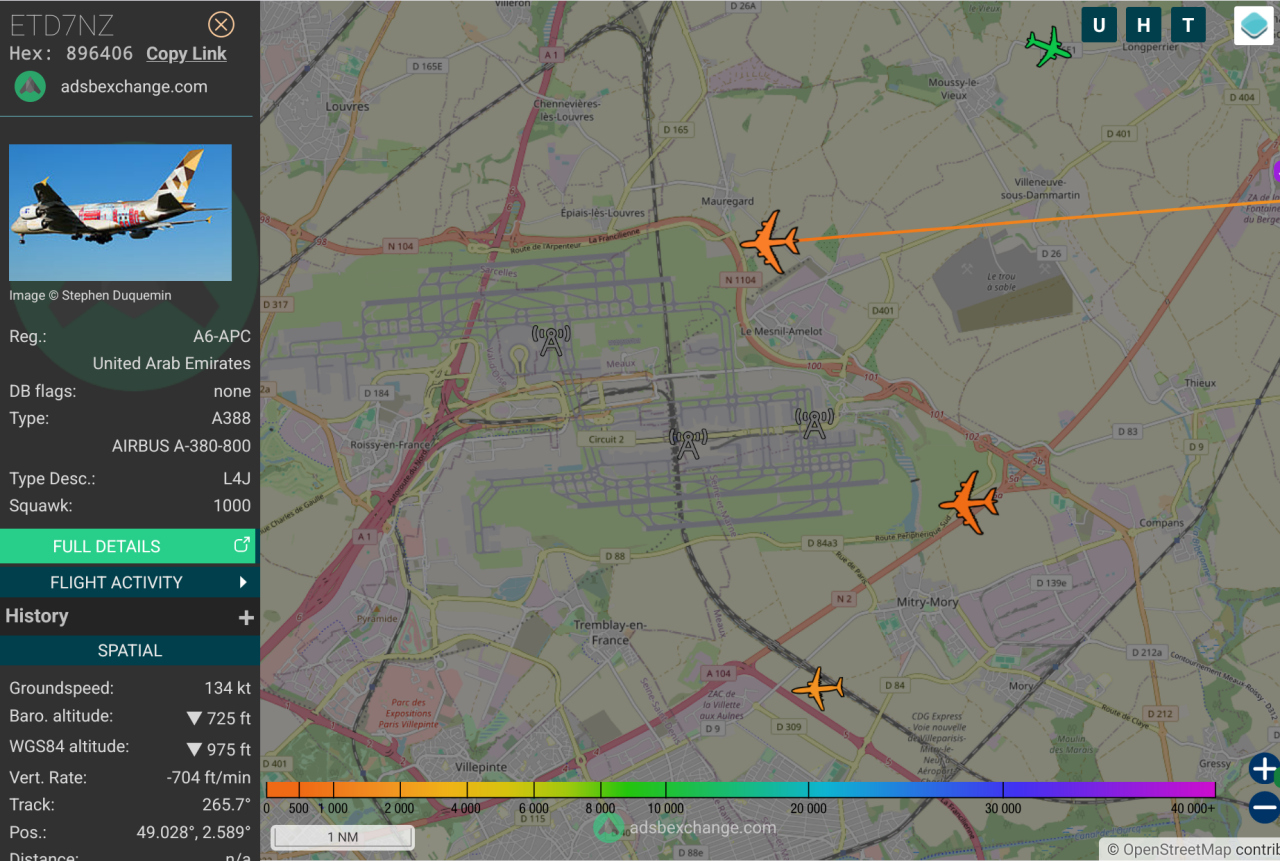Open the OpenStreetMap attribution link
The width and height of the screenshot is (1280, 861).
(x=1177, y=850)
